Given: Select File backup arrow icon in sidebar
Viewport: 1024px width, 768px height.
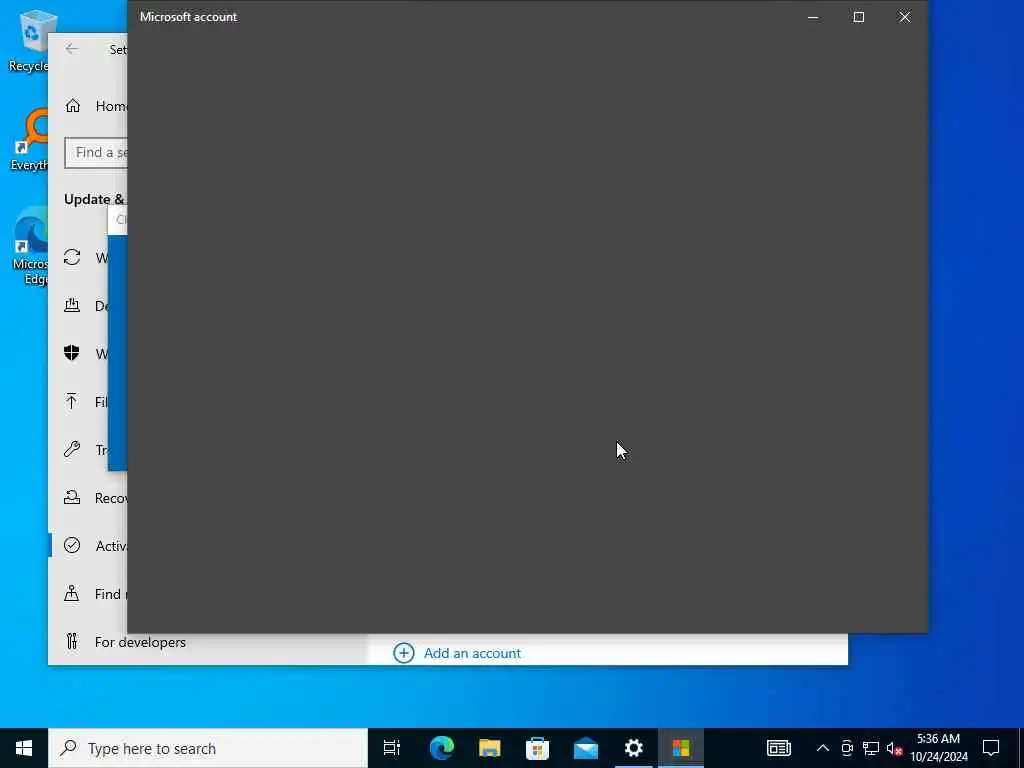Looking at the screenshot, I should [72, 401].
